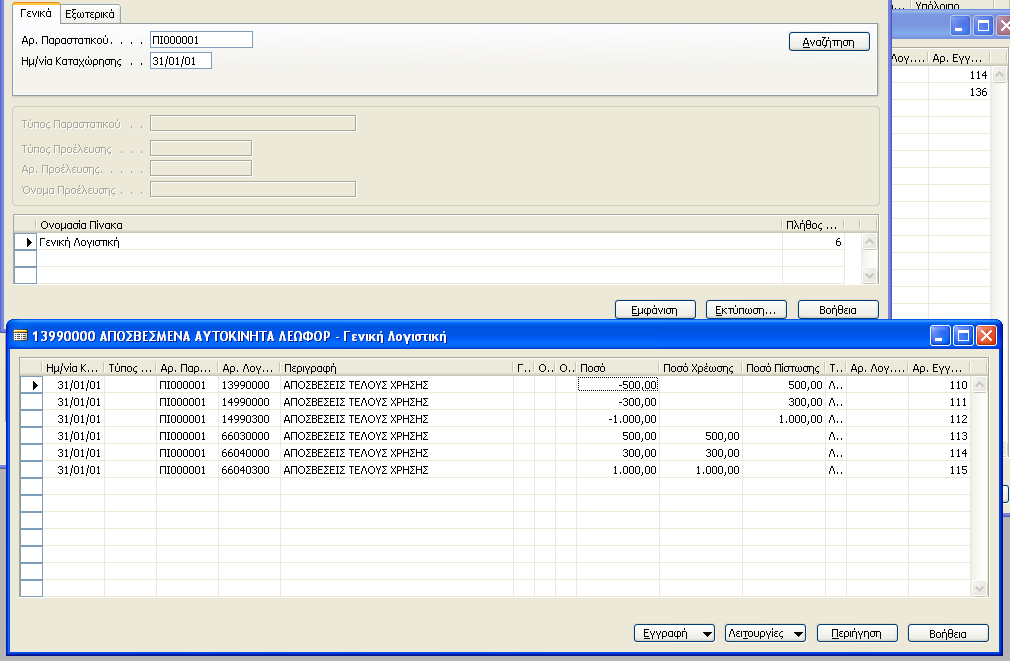Select account number 14990300 cell
Screen dimensions: 1010x661
[x=249, y=419]
